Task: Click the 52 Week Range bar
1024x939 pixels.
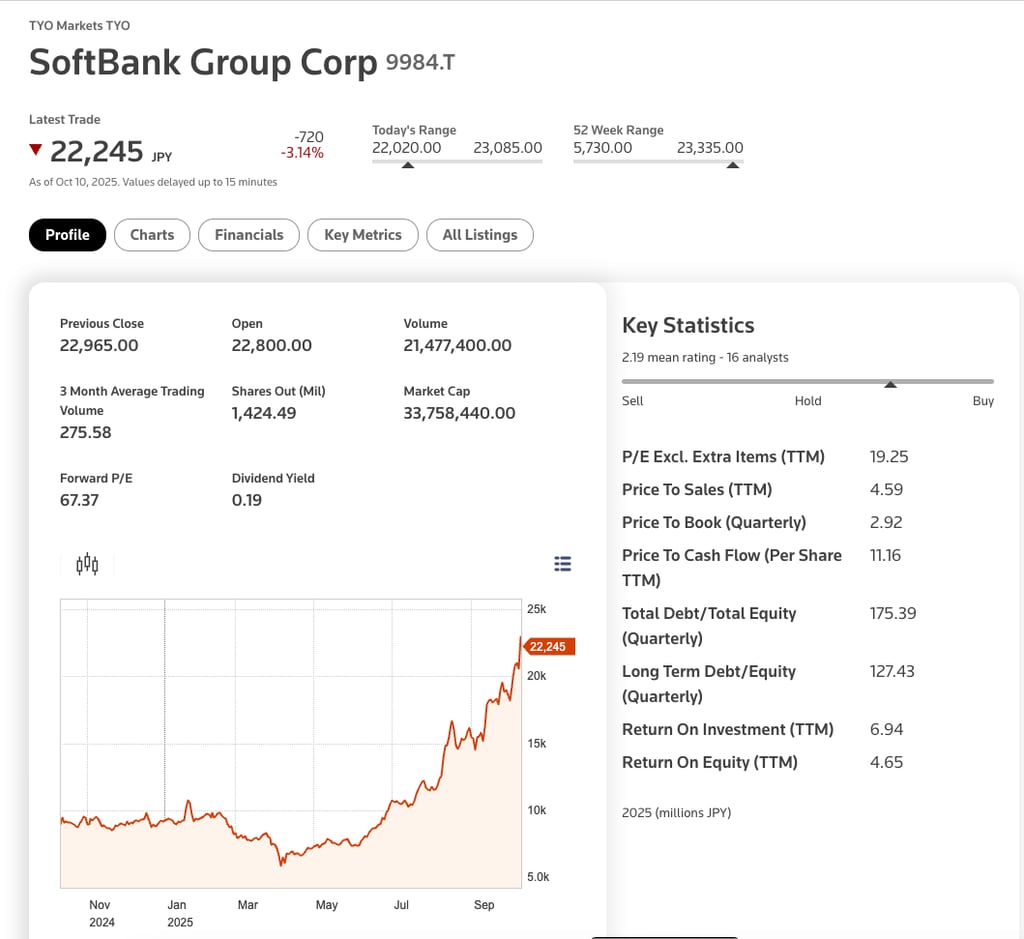Action: click(x=658, y=161)
